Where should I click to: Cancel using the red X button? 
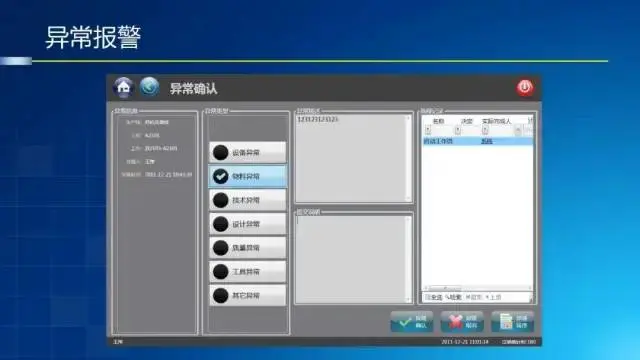pyautogui.click(x=462, y=322)
